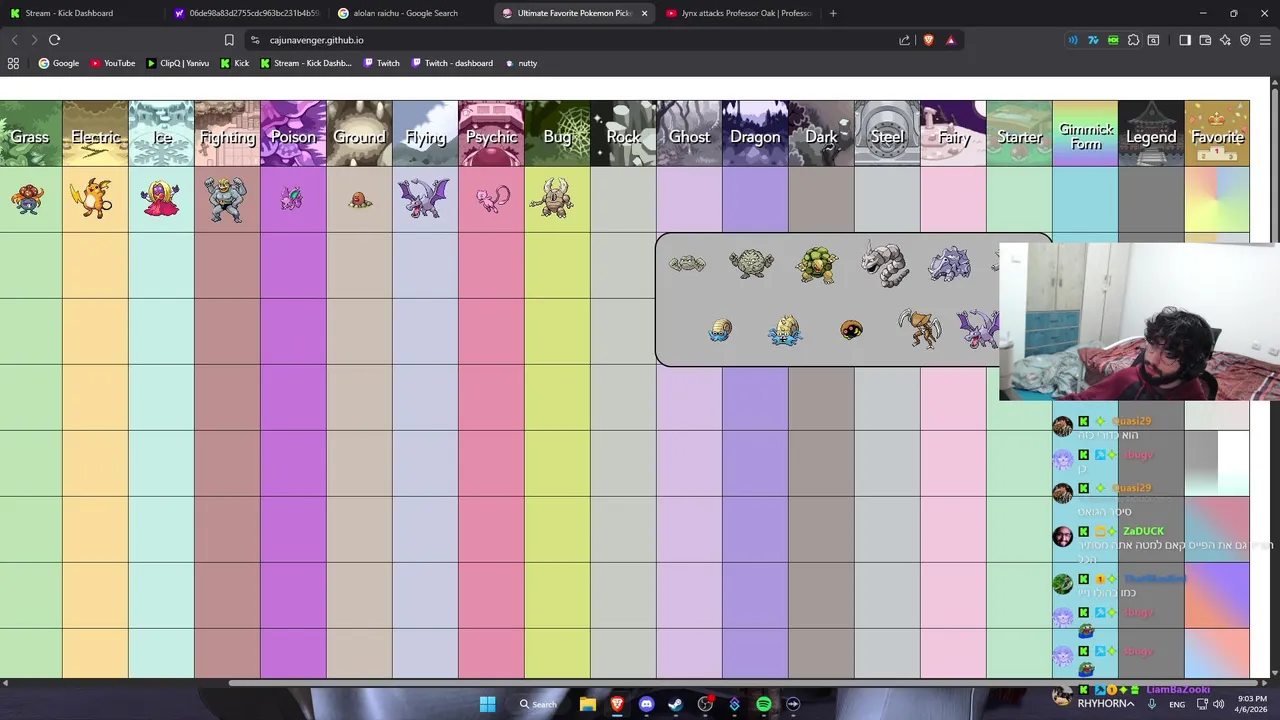Image resolution: width=1280 pixels, height=720 pixels.
Task: Pick Rhyhorn from the Rock picker
Action: pos(949,264)
